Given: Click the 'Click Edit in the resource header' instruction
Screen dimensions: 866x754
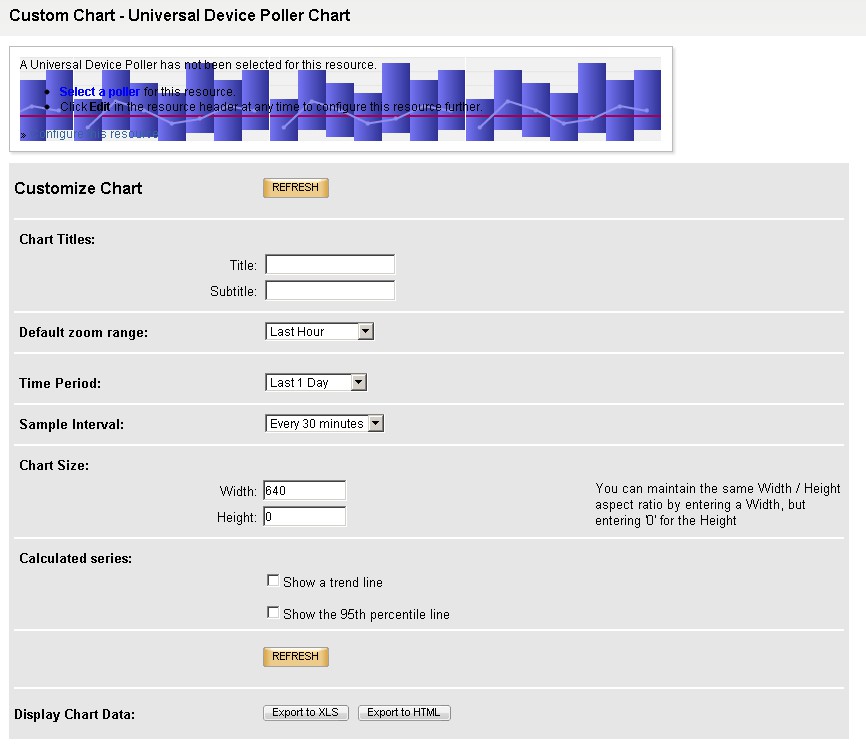Looking at the screenshot, I should tap(271, 107).
